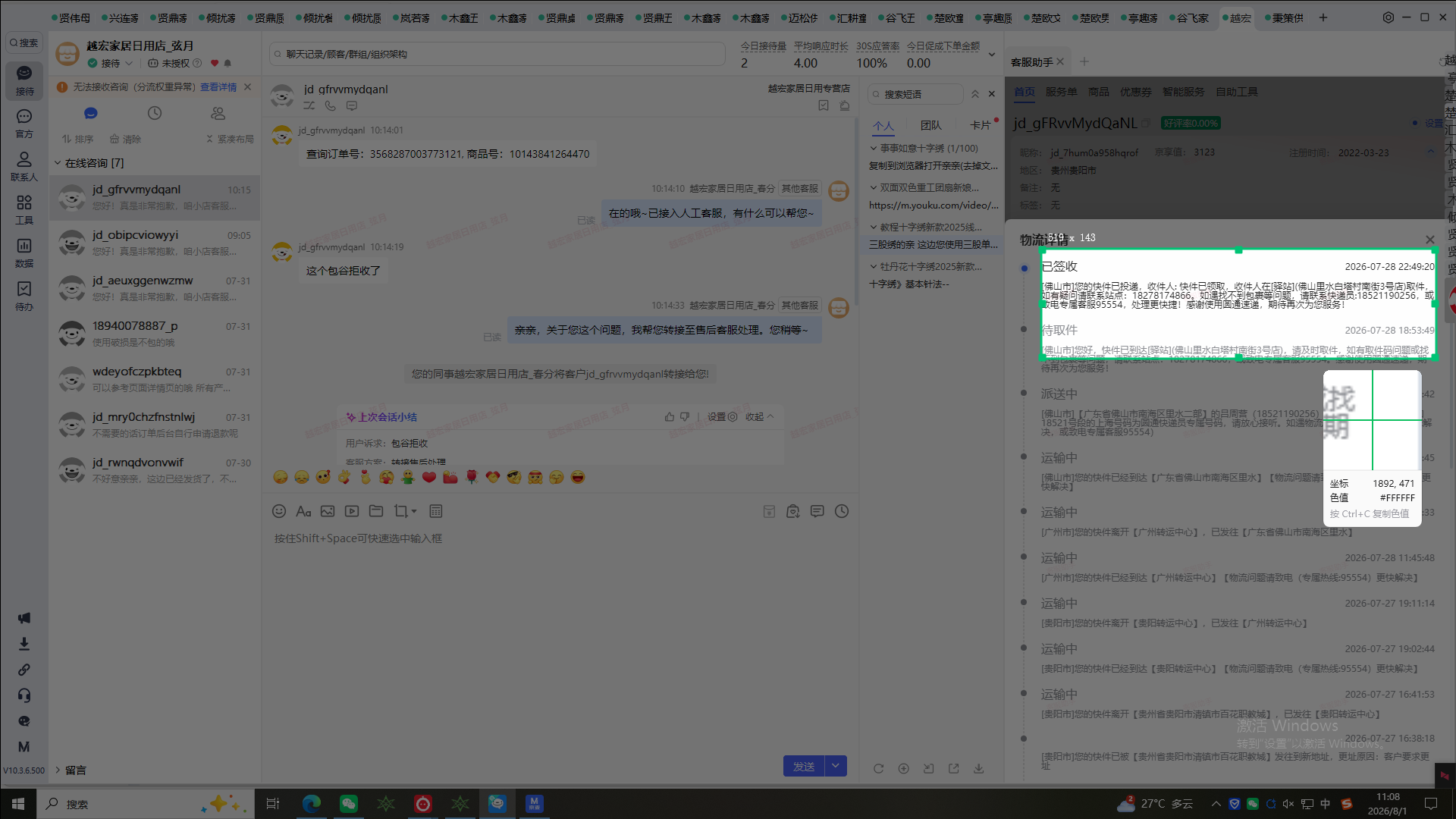Open the send button options dropdown arrow
This screenshot has height=819, width=1456.
coord(836,766)
